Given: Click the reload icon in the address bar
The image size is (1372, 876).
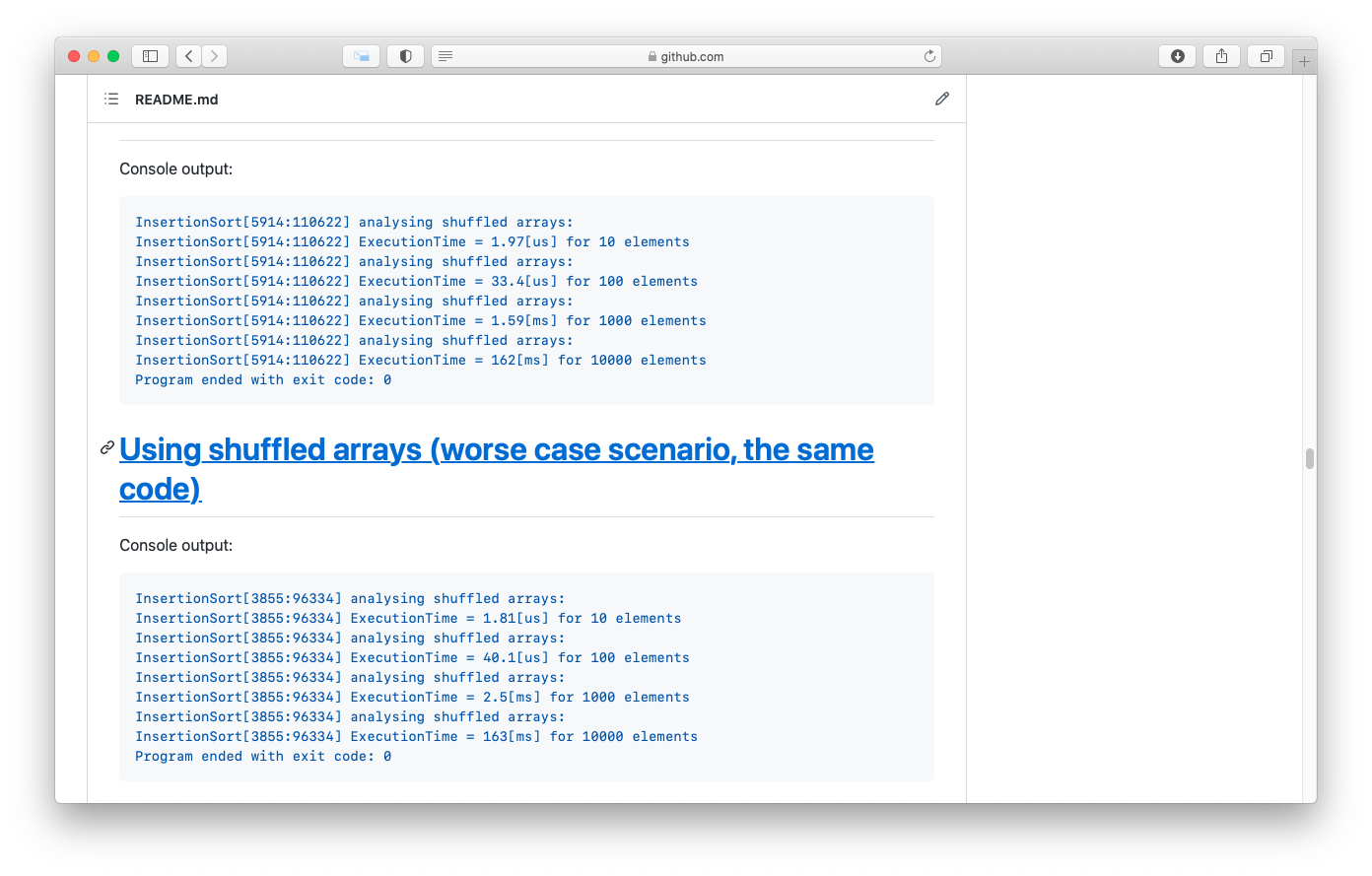Looking at the screenshot, I should (928, 56).
